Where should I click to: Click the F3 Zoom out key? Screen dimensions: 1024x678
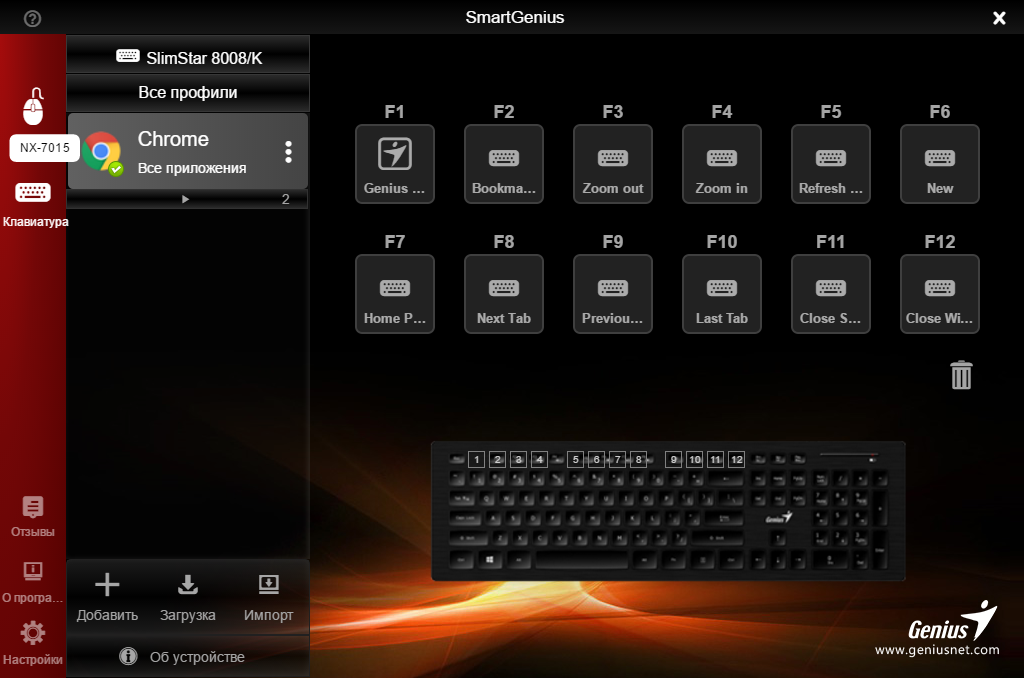pos(613,164)
